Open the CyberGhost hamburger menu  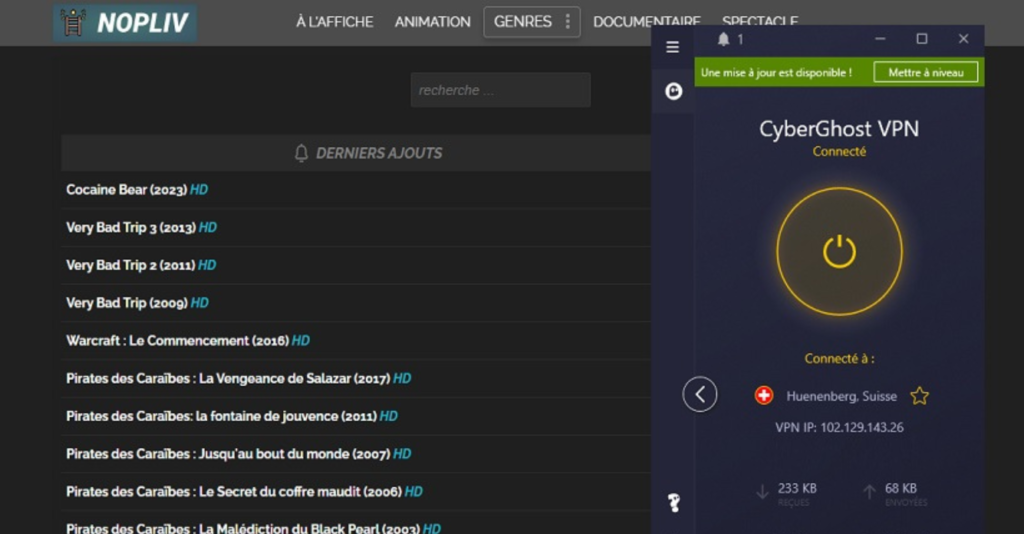click(x=672, y=47)
